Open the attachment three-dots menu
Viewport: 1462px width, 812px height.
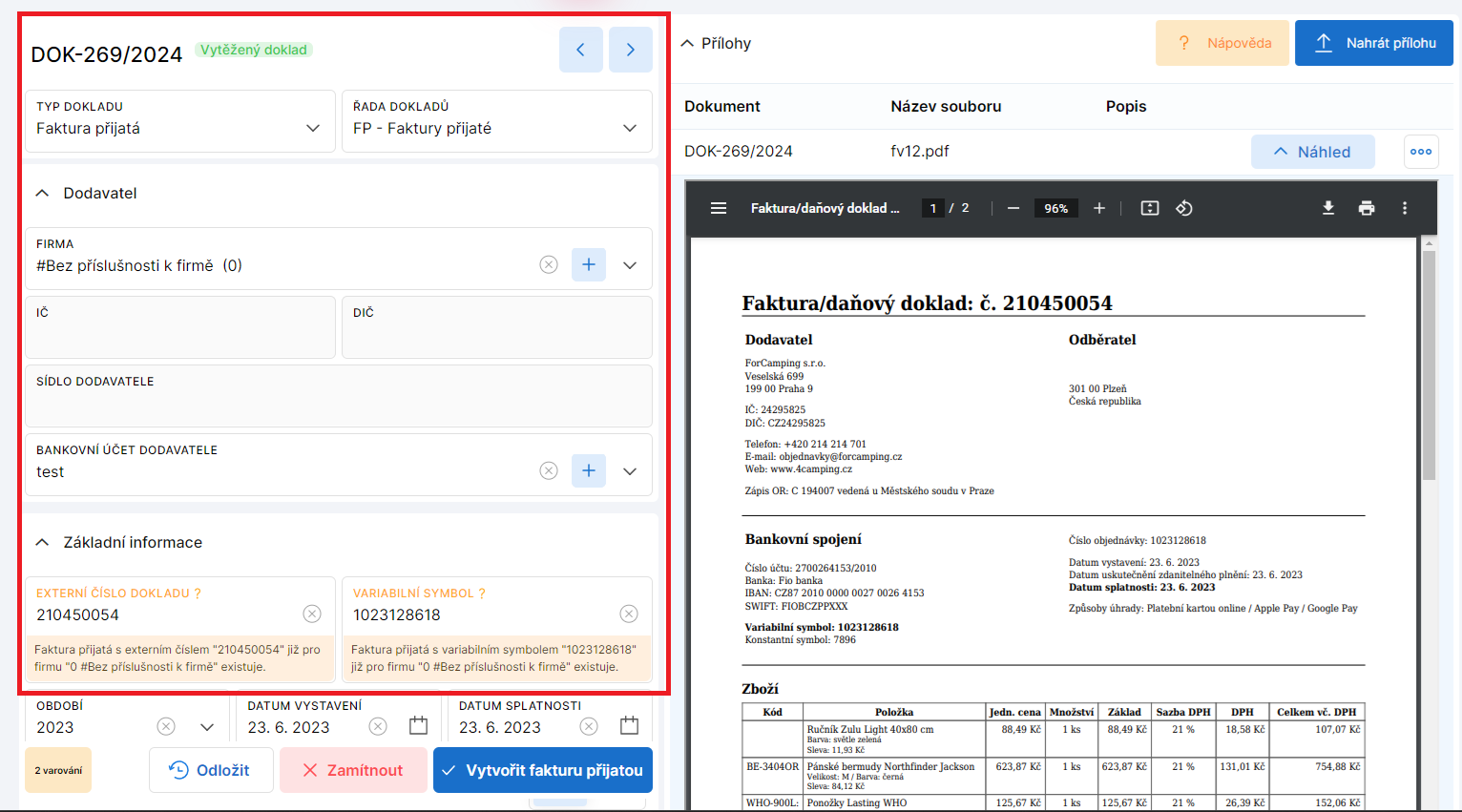(1421, 152)
